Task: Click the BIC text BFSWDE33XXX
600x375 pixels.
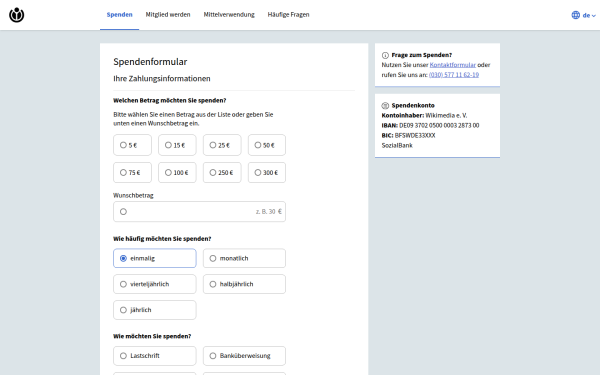Action: click(x=415, y=135)
